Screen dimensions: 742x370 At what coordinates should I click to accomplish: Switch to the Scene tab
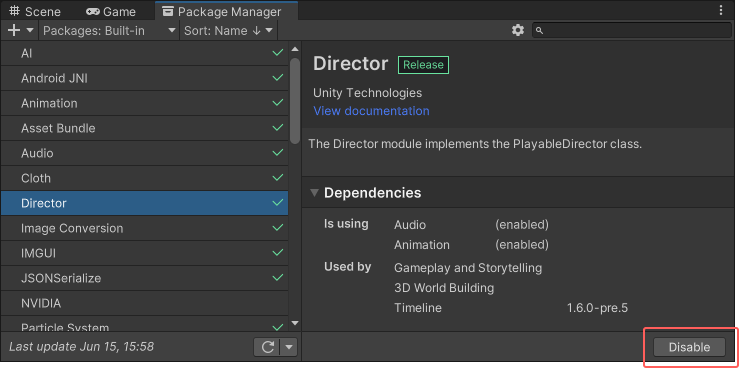point(35,11)
